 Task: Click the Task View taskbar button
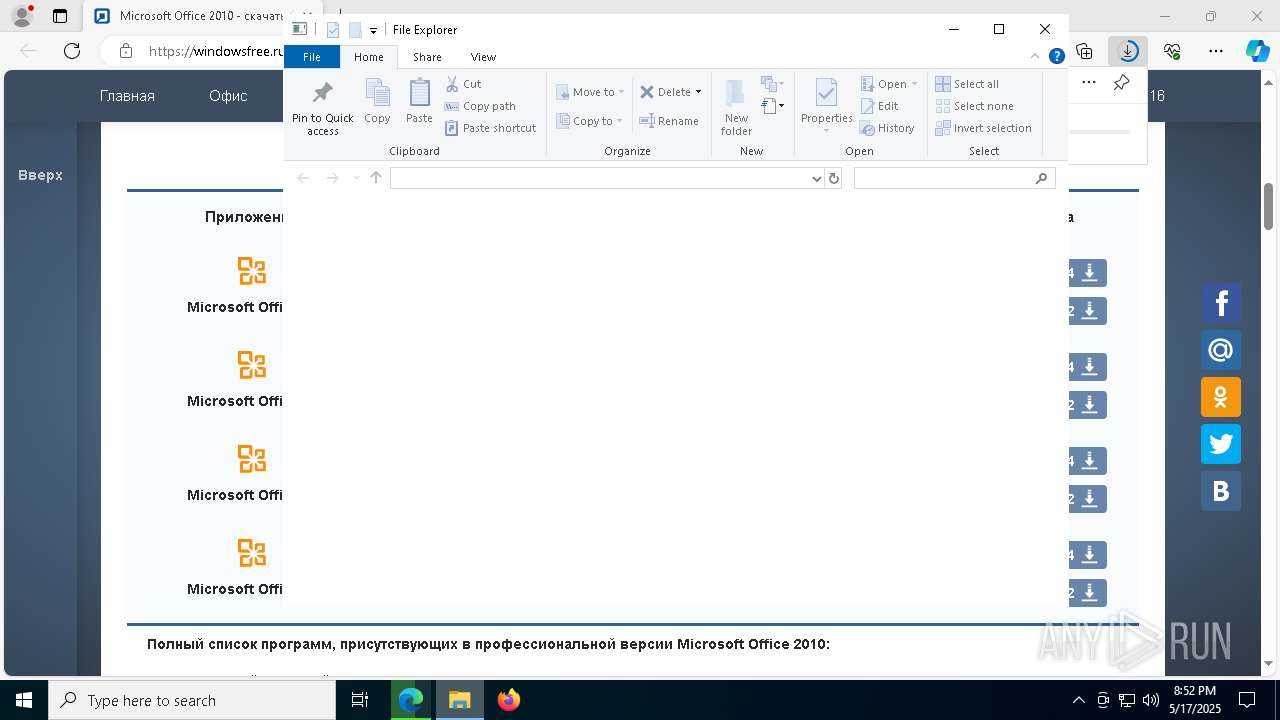coord(360,700)
